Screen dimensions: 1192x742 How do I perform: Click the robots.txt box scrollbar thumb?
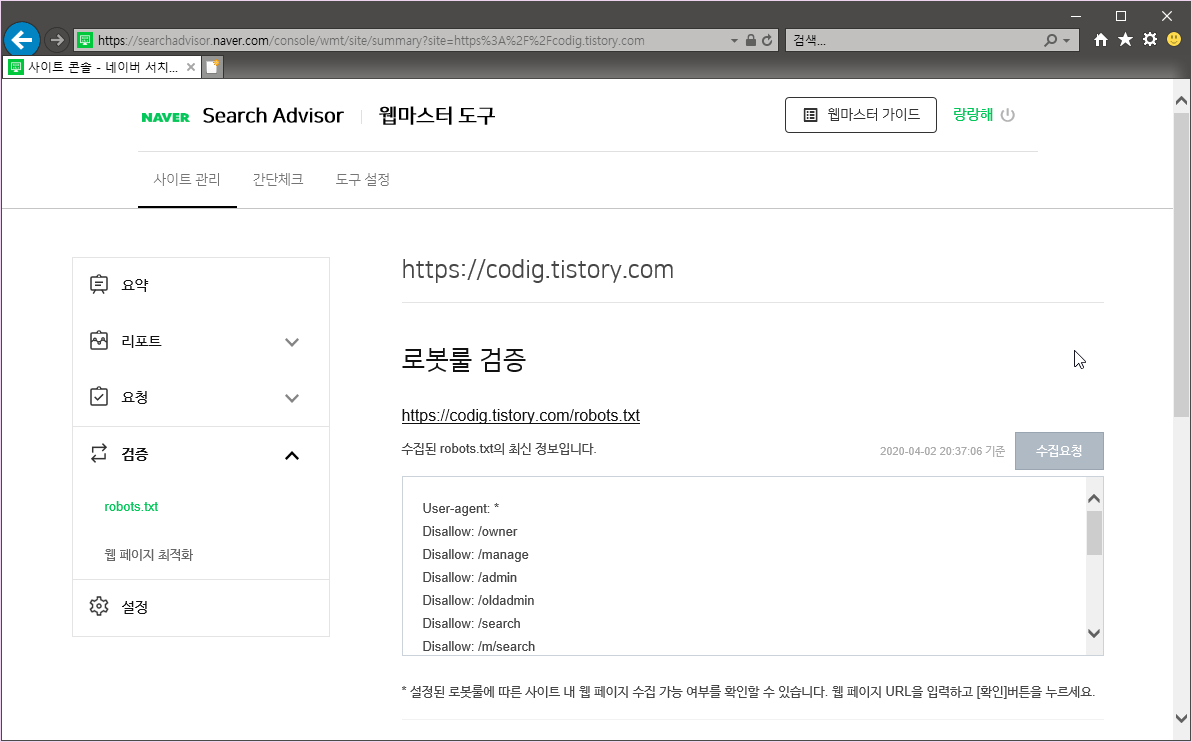1094,533
